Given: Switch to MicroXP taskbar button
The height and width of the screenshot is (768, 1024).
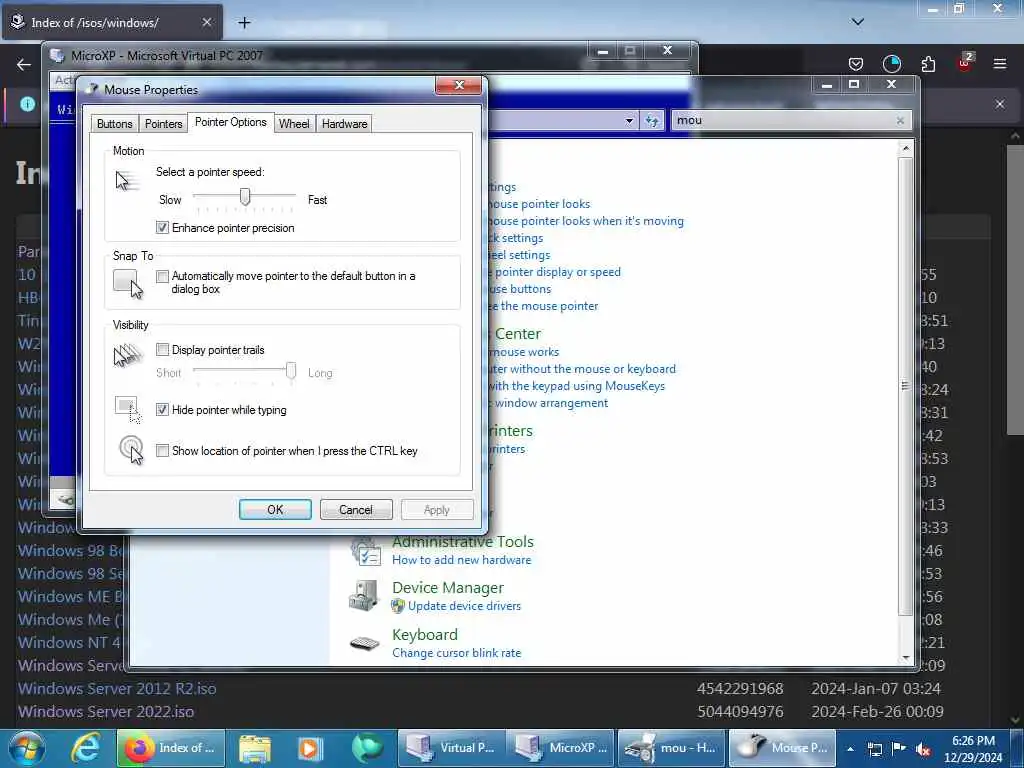Looking at the screenshot, I should [560, 748].
